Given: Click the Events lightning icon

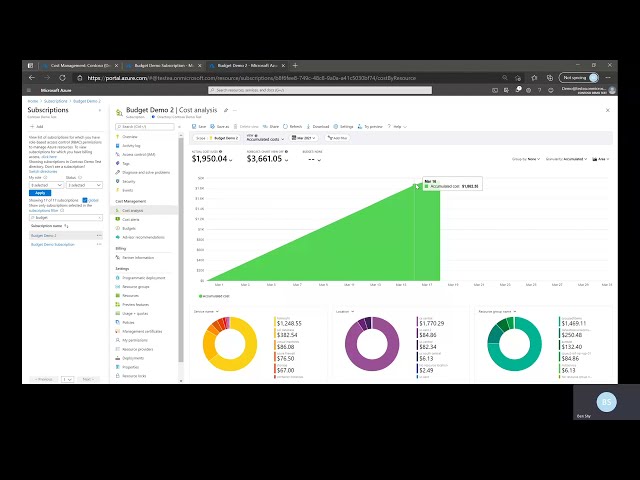Looking at the screenshot, I should tap(118, 190).
